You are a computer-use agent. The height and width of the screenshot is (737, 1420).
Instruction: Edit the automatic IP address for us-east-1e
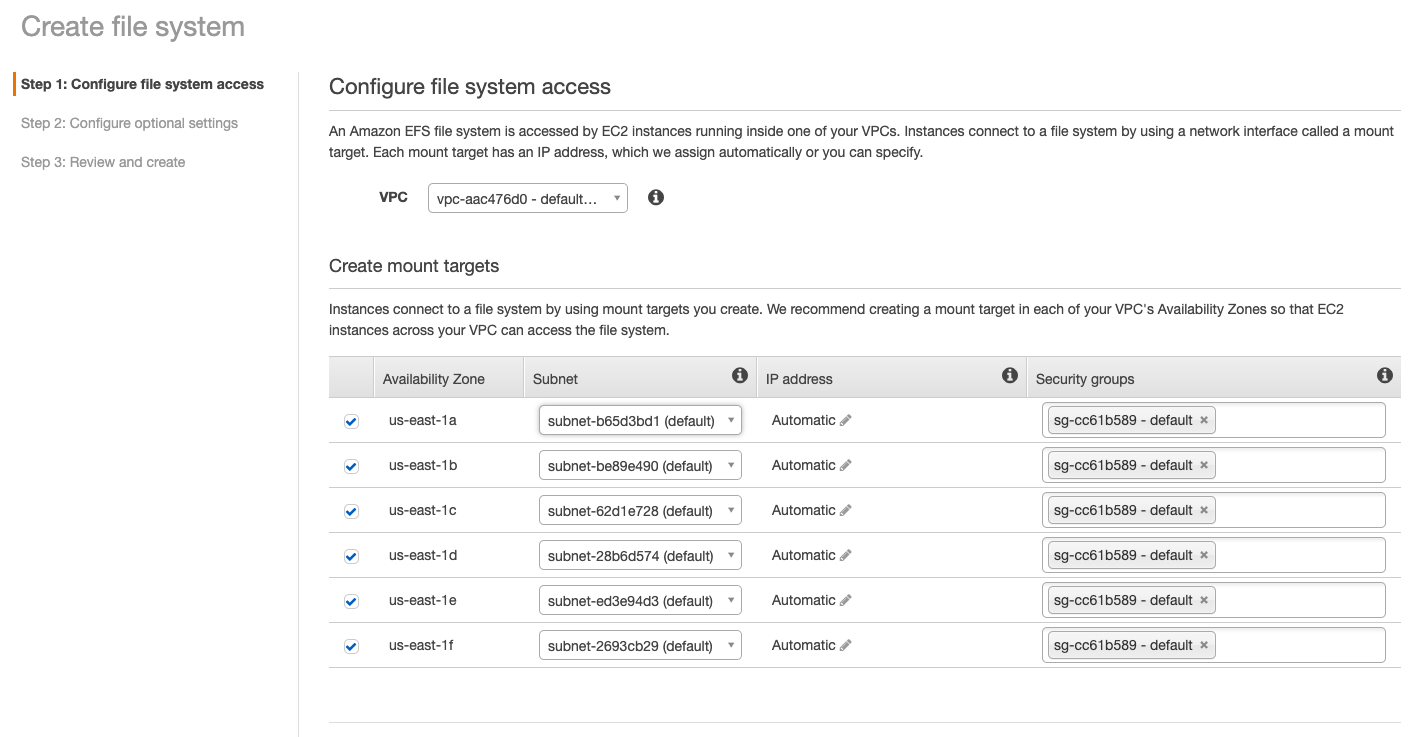[846, 601]
